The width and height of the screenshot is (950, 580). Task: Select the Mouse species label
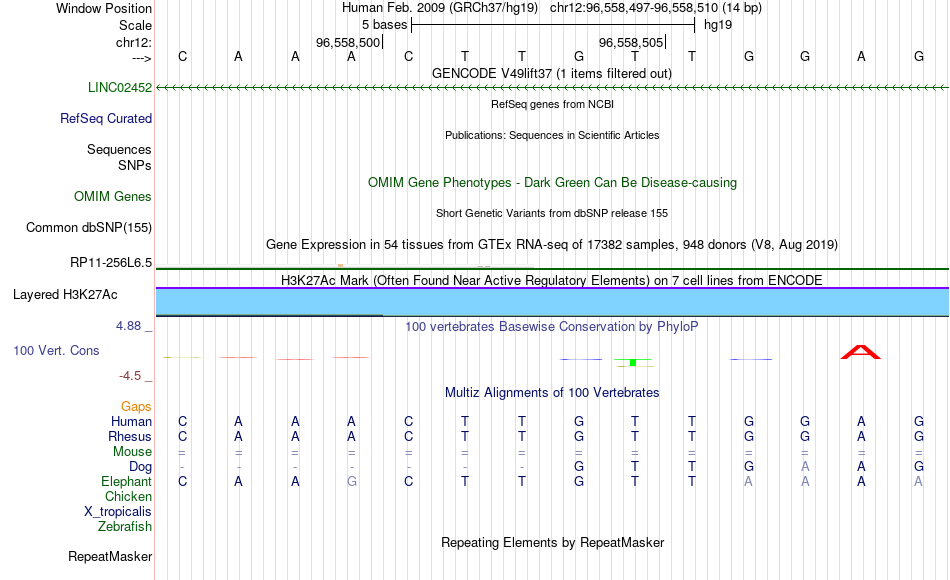(133, 452)
